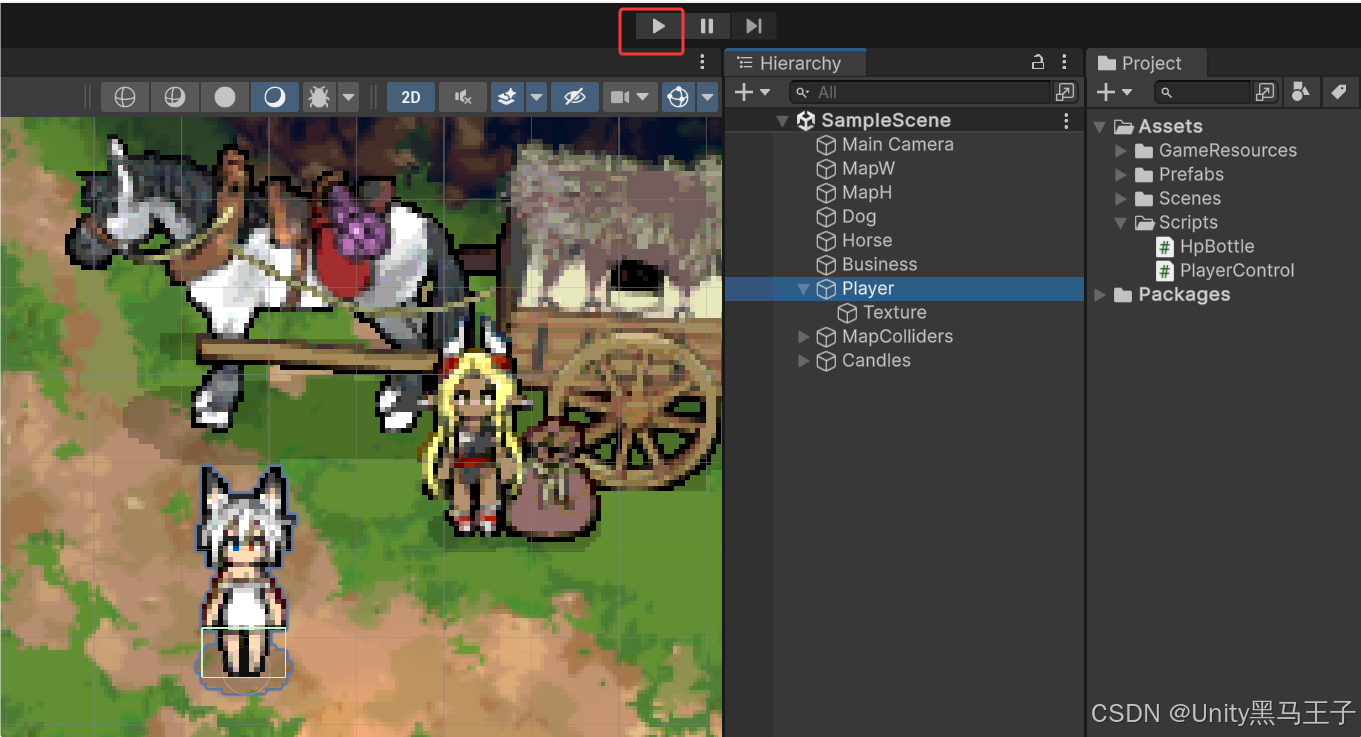
Task: Open the Hierarchy create (+) dropdown
Action: pyautogui.click(x=752, y=92)
